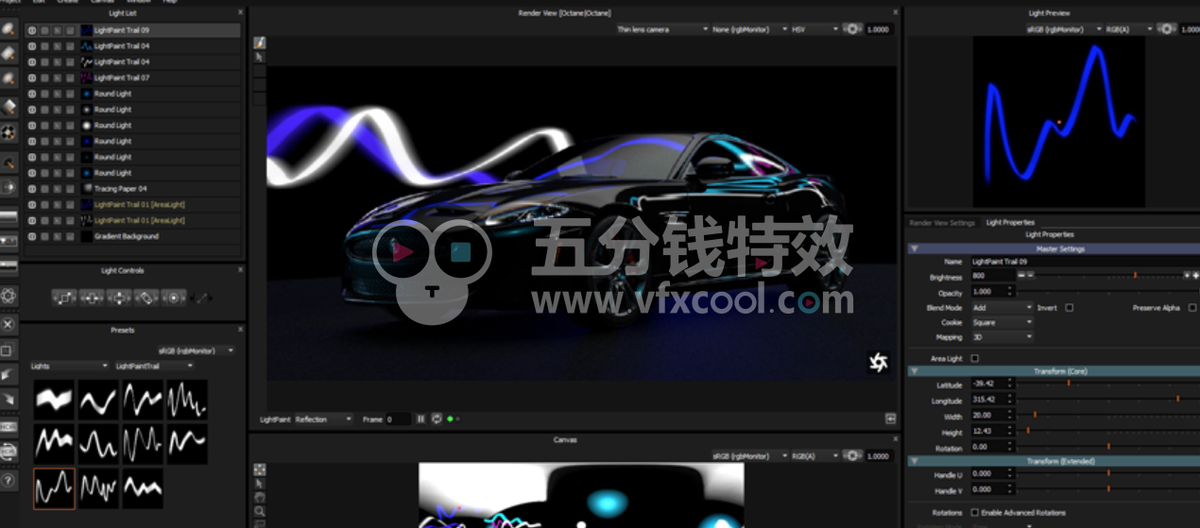Select the hand pan tool in Canvas toolbar
The image size is (1200, 528).
pos(260,496)
